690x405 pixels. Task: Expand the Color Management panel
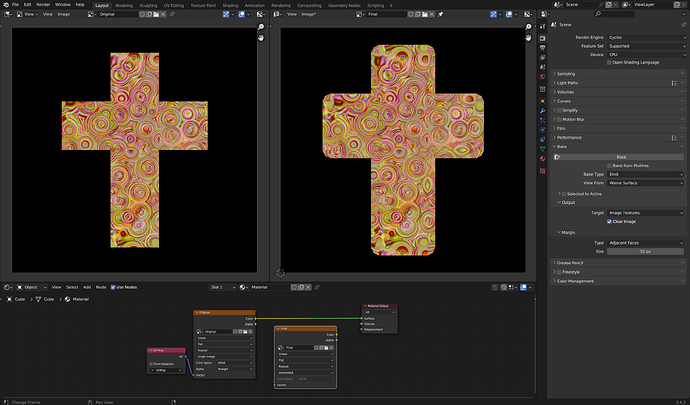coord(618,281)
